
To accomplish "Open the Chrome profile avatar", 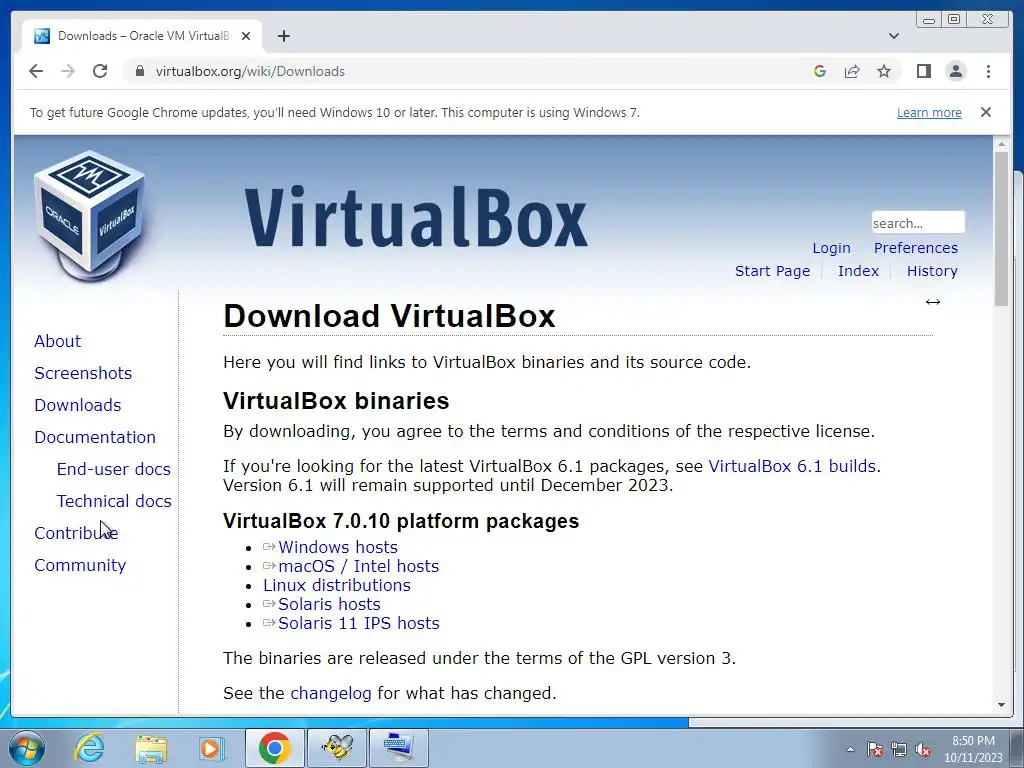I will tap(955, 71).
